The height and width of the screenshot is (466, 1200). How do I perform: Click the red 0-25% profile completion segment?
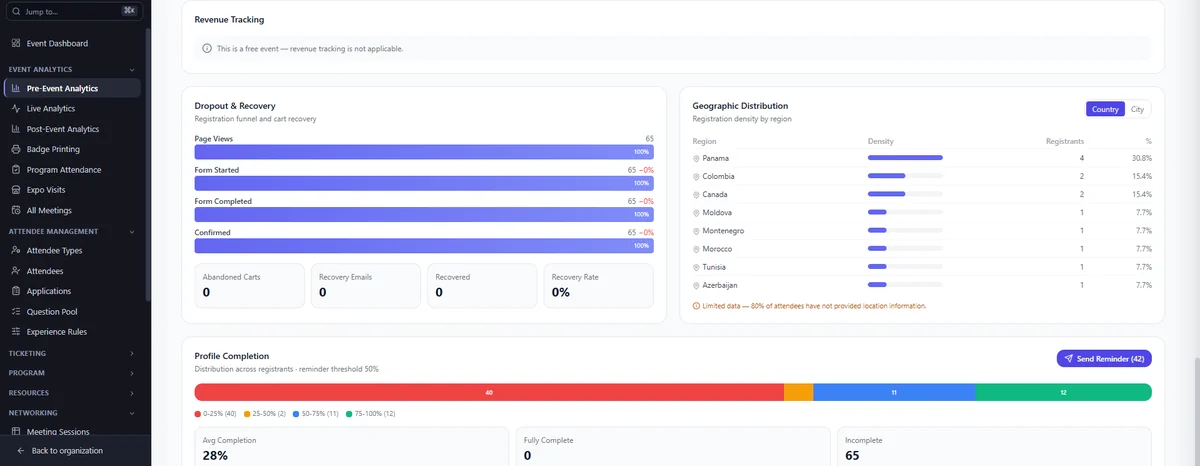coord(489,393)
